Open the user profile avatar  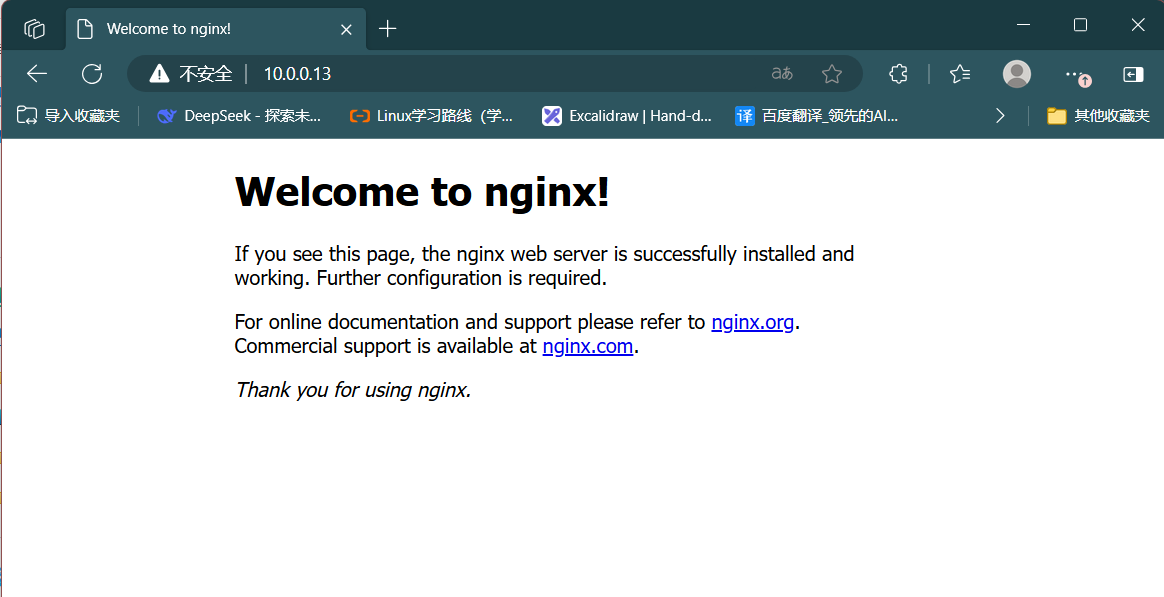click(x=1016, y=74)
